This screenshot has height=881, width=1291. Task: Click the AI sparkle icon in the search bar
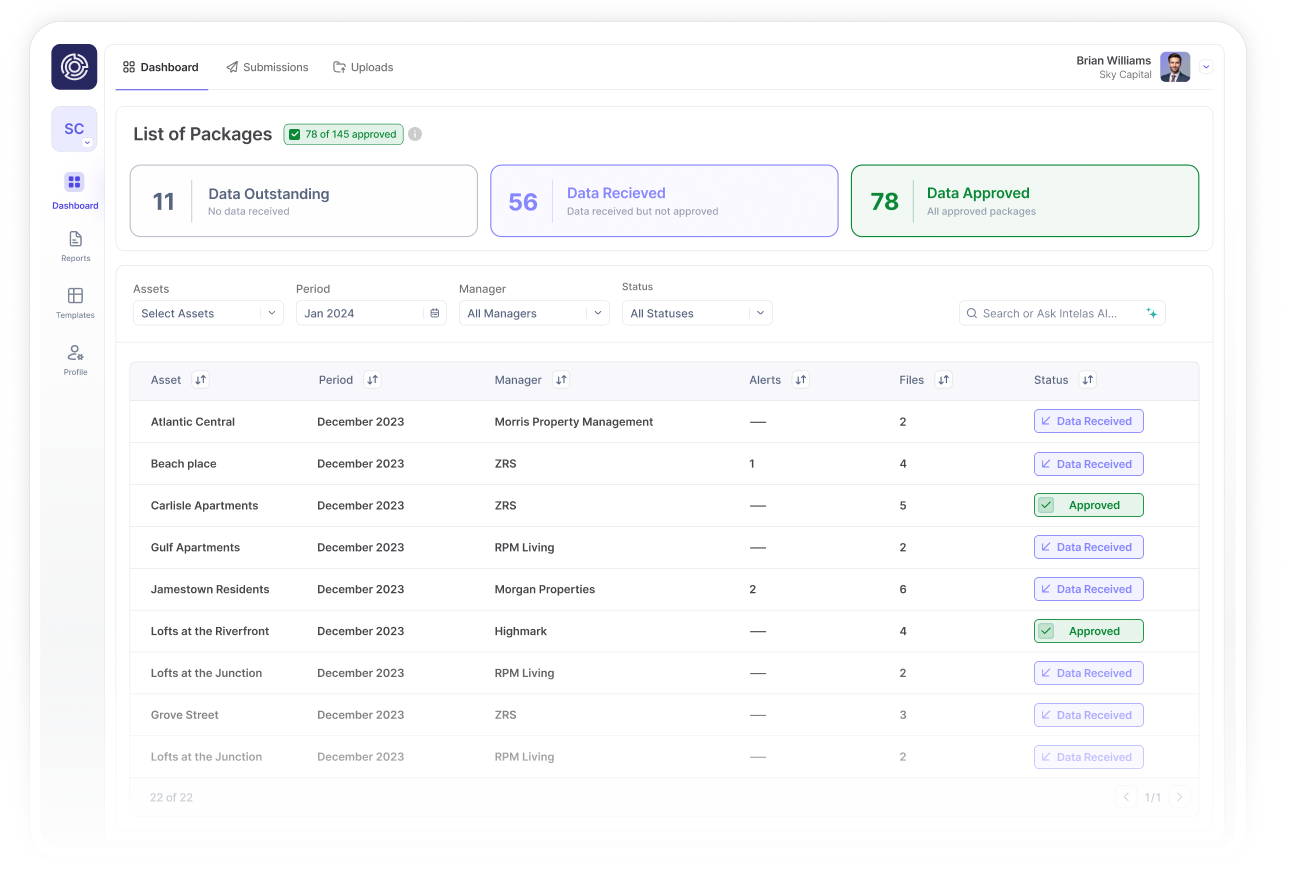pyautogui.click(x=1152, y=312)
